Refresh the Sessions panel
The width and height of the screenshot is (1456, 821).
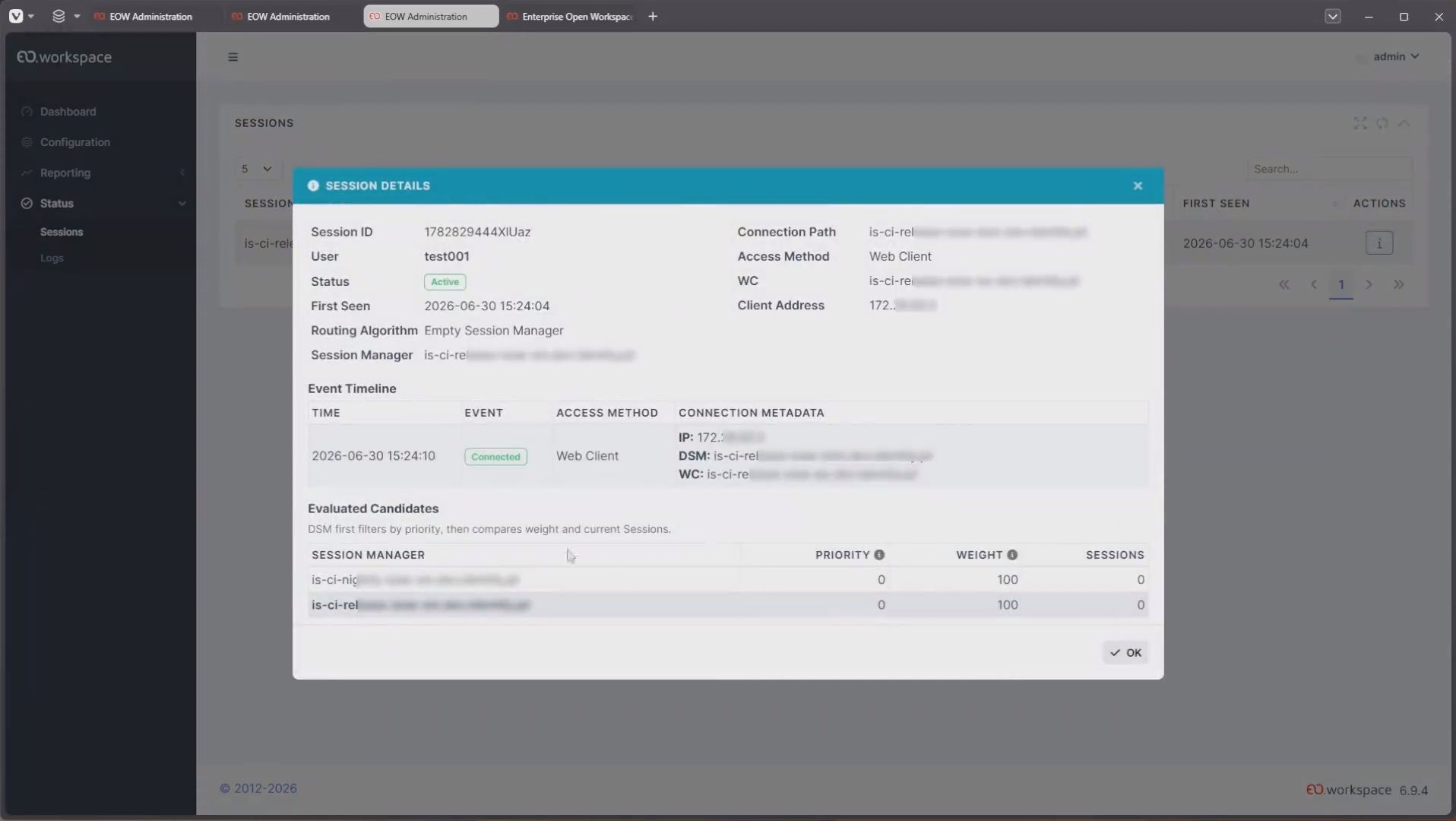coord(1382,123)
